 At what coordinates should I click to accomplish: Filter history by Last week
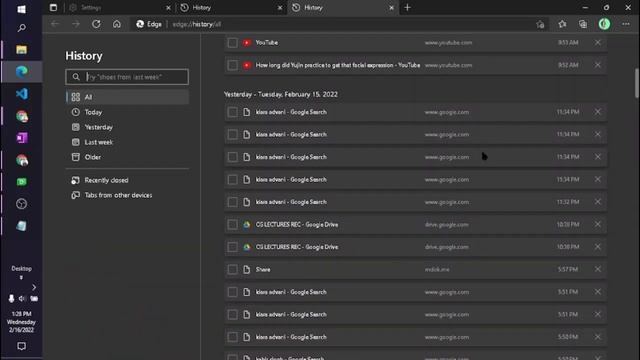pos(127,142)
